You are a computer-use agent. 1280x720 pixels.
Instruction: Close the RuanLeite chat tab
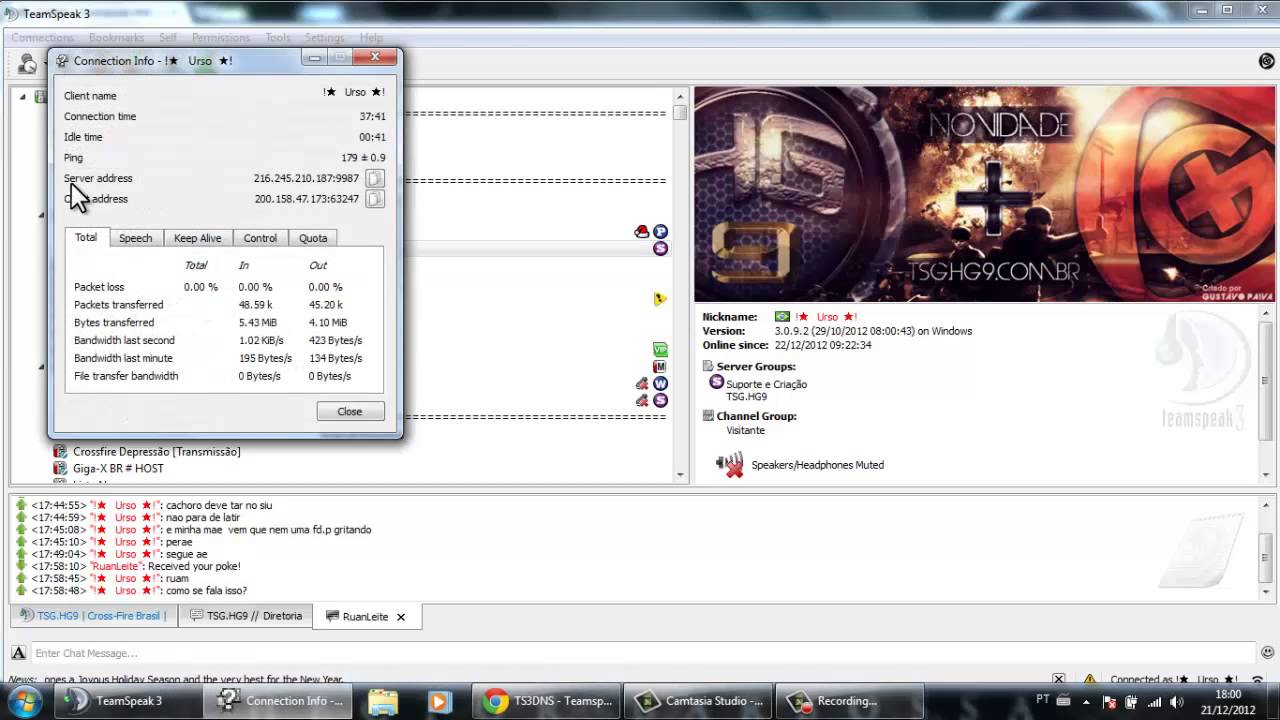401,617
